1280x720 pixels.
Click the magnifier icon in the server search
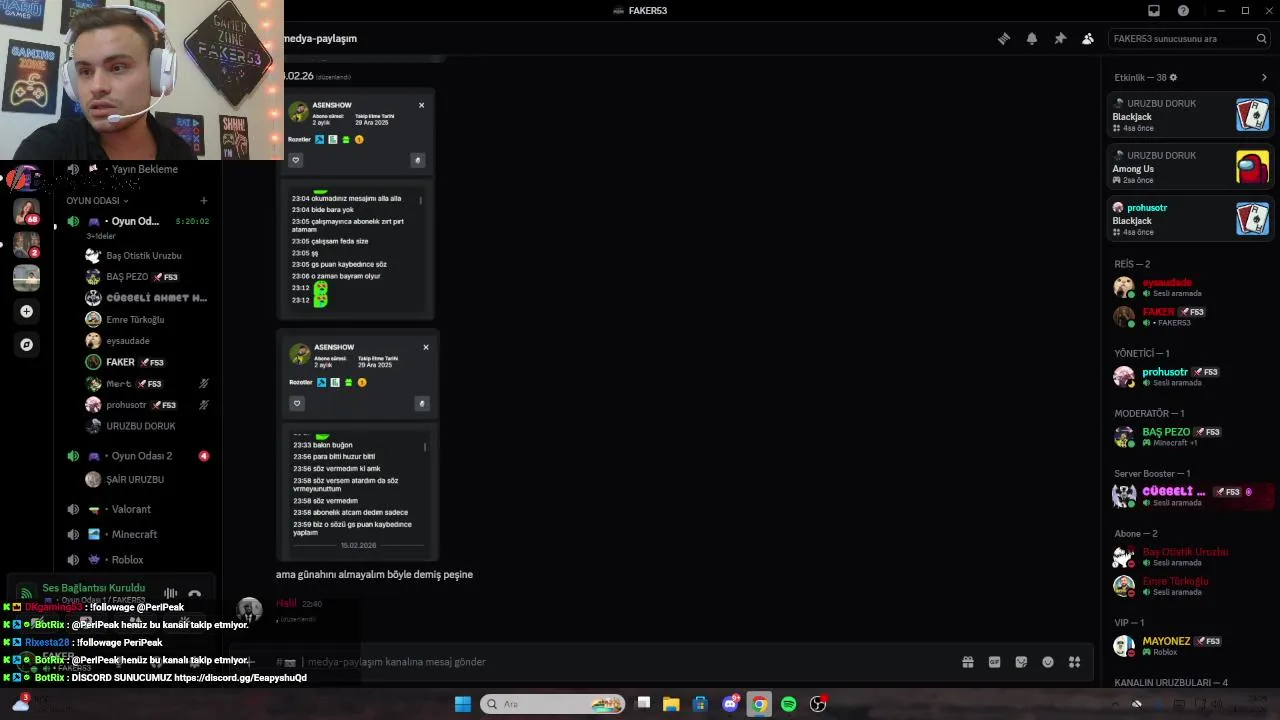(1262, 39)
